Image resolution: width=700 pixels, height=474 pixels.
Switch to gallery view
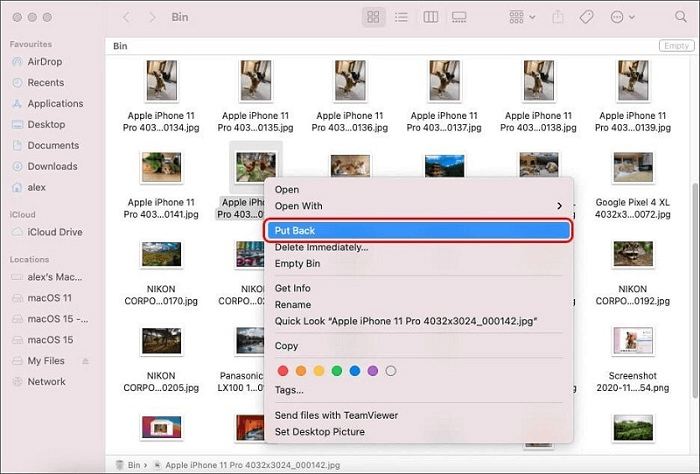(459, 18)
